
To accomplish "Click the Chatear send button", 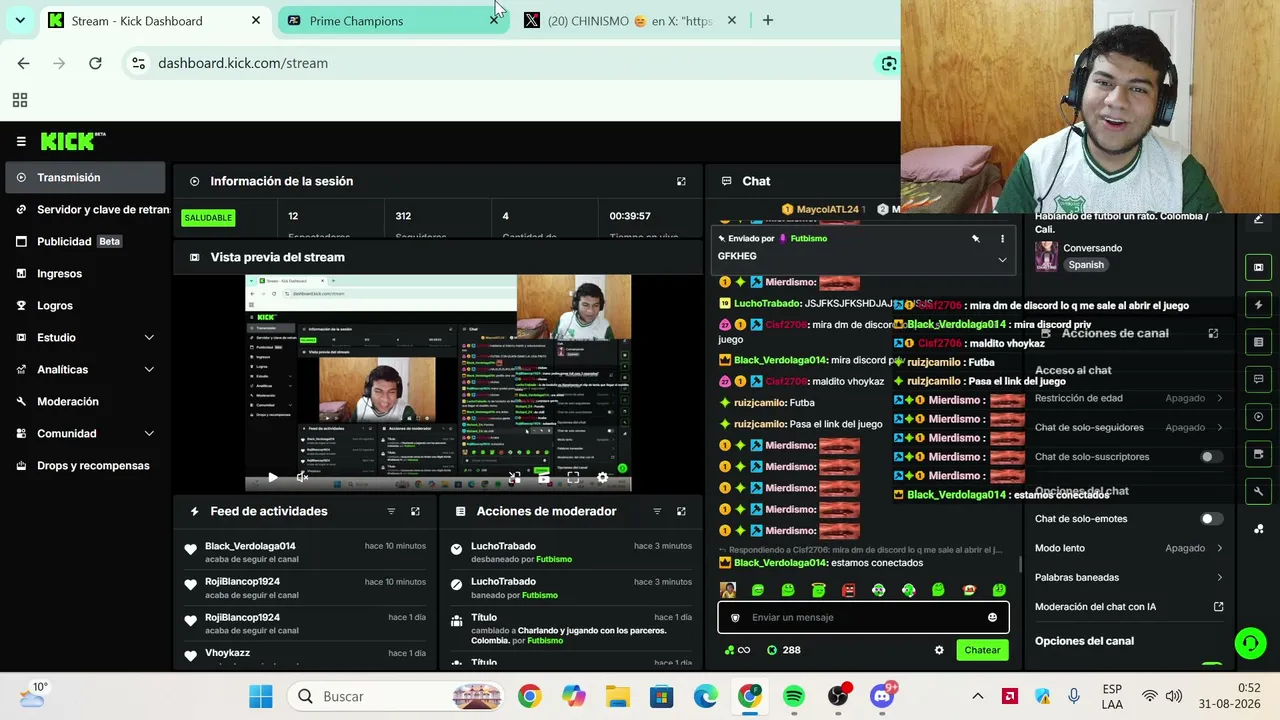I will coord(982,650).
